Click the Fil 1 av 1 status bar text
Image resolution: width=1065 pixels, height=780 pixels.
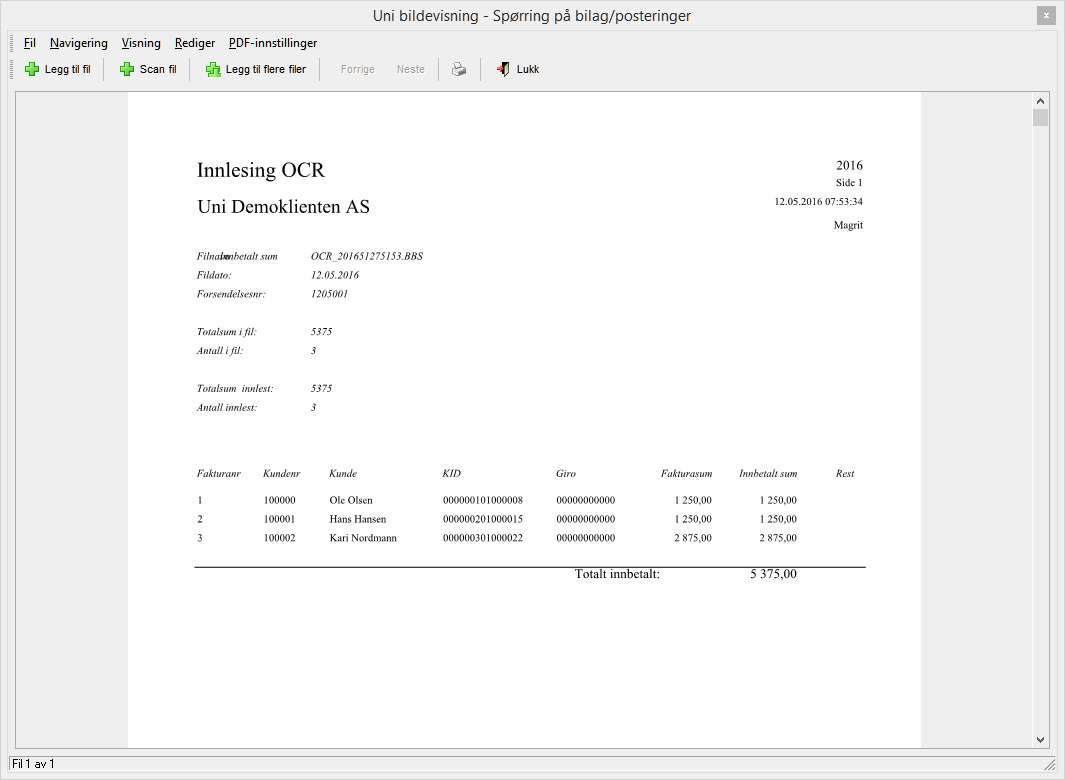[33, 764]
